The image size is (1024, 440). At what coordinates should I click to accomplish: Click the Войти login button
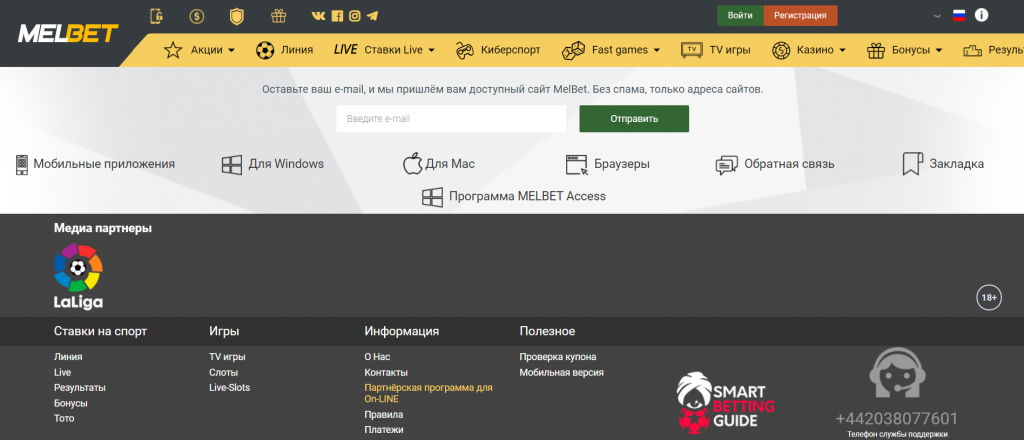click(740, 16)
